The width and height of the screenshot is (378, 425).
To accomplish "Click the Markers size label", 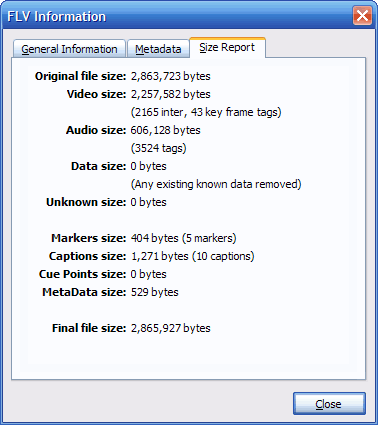I will tap(89, 238).
